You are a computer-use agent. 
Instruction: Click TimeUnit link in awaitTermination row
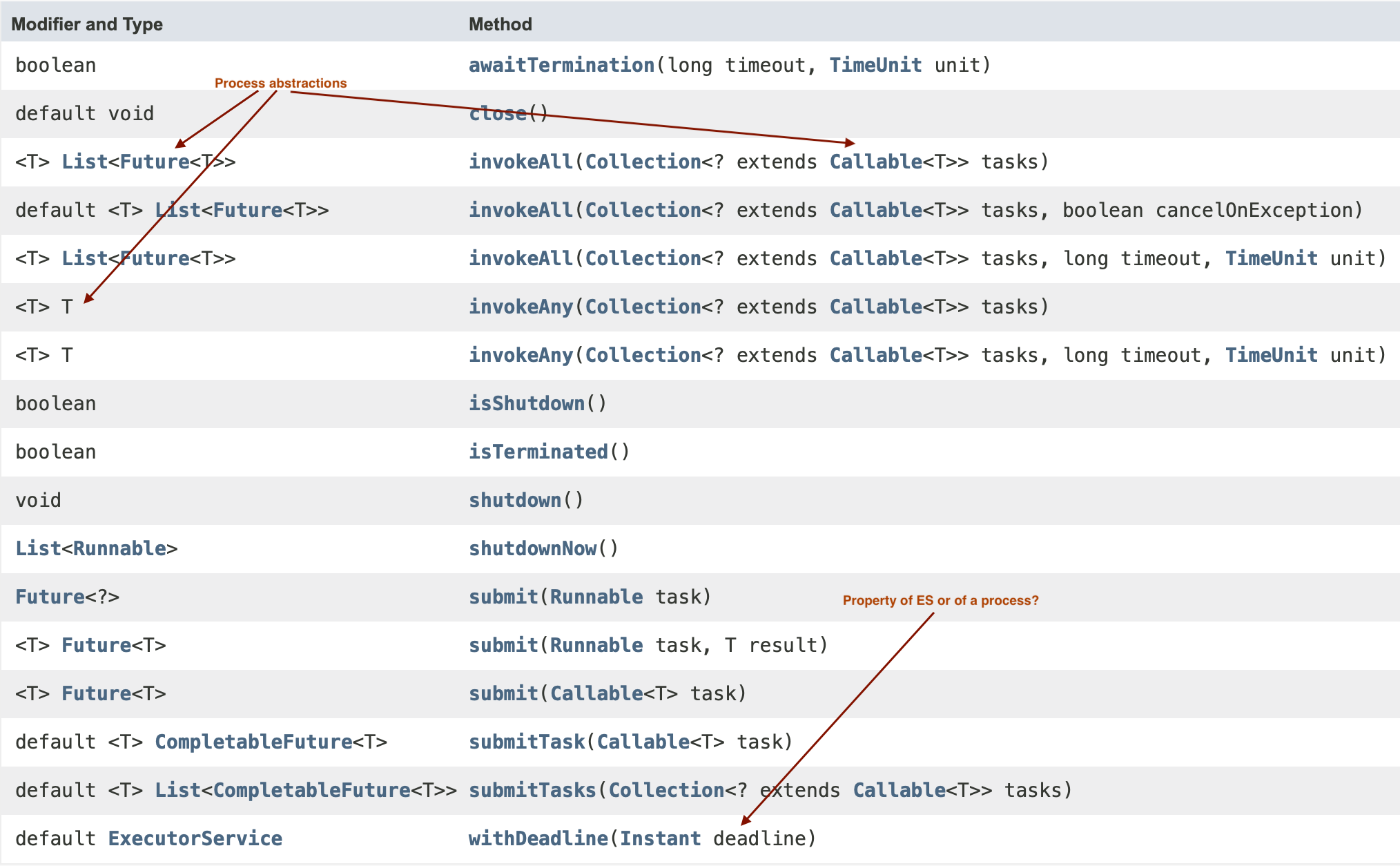(x=875, y=65)
